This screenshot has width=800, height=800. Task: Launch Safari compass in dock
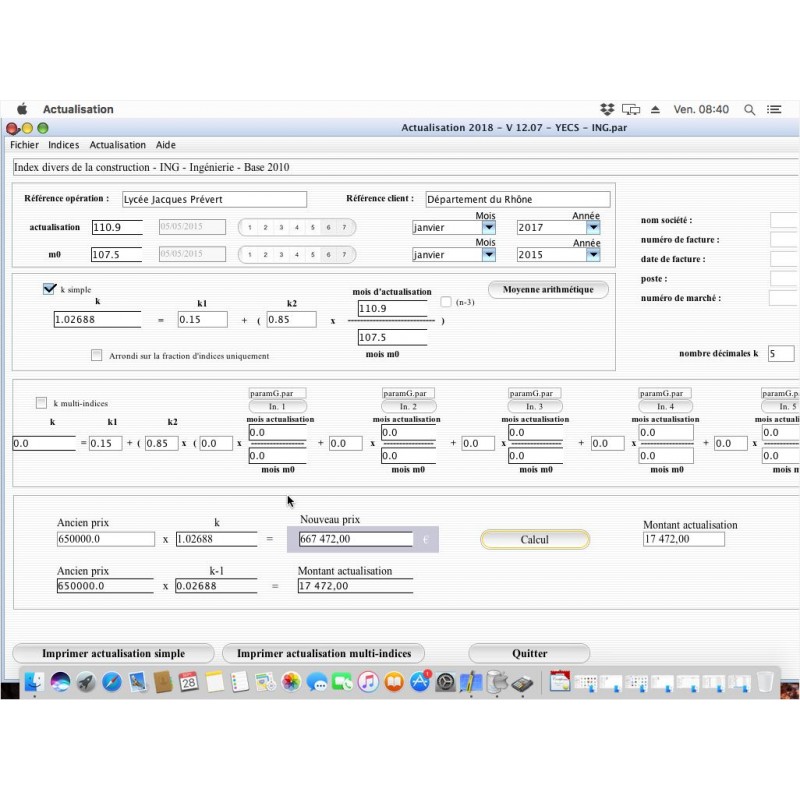point(111,682)
